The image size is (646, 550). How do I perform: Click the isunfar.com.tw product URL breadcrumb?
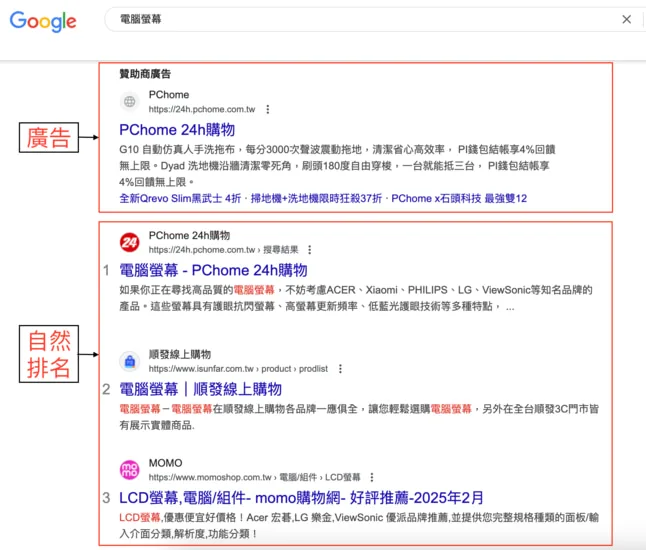[x=238, y=369]
